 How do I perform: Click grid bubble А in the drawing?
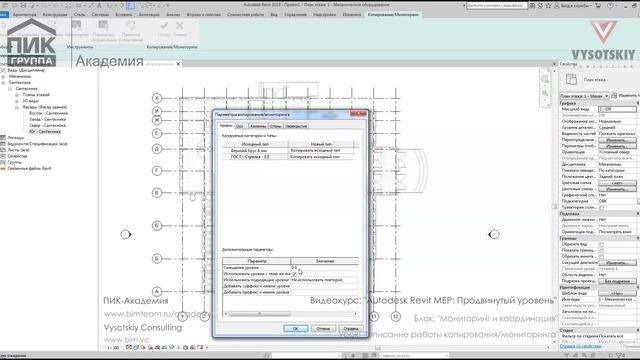pyautogui.click(x=157, y=291)
